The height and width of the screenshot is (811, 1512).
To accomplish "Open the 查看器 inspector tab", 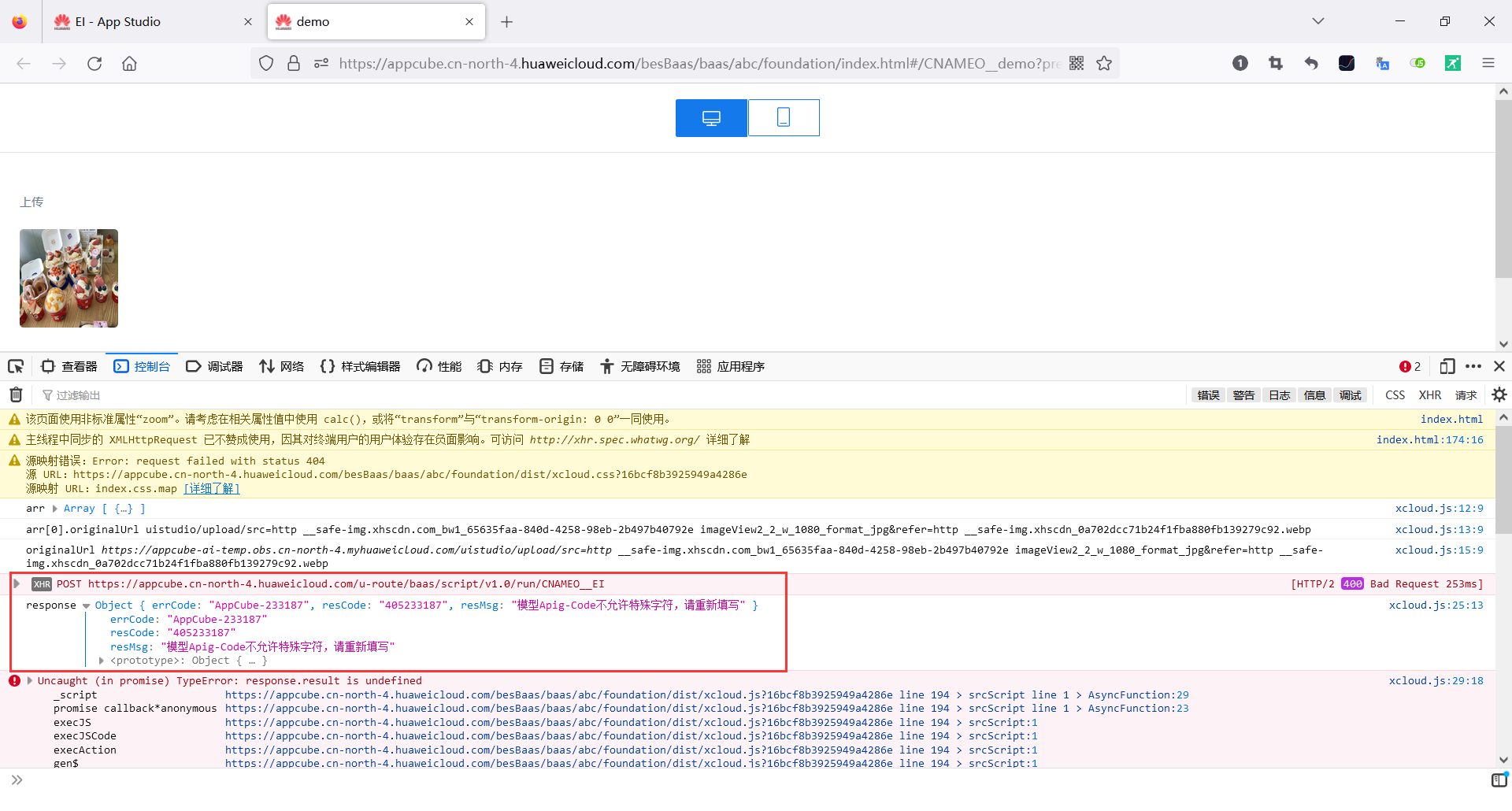I will coord(69,366).
